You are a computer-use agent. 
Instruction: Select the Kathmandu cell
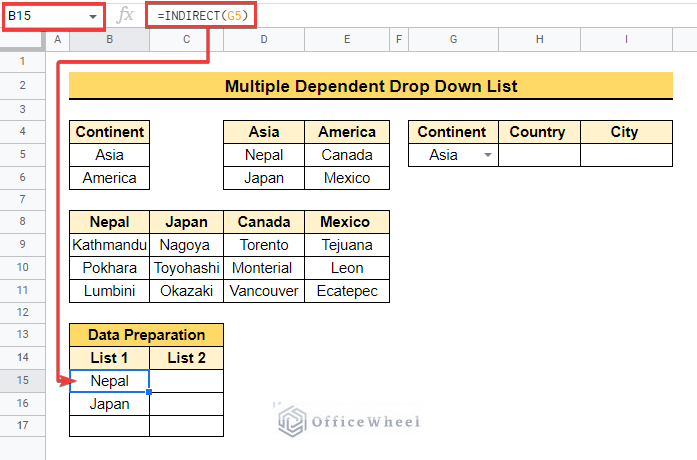coord(109,245)
